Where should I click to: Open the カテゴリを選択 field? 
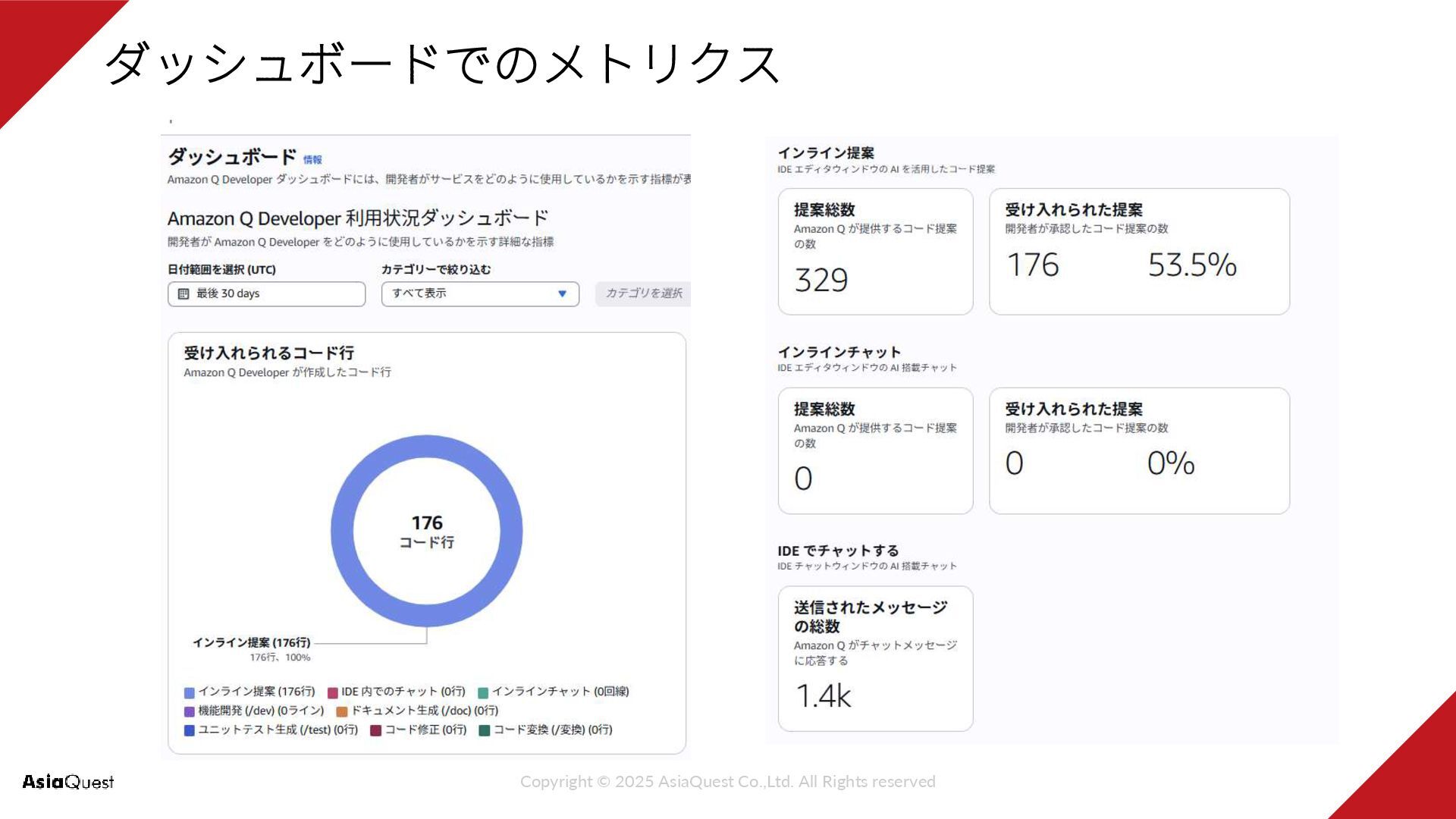click(643, 294)
